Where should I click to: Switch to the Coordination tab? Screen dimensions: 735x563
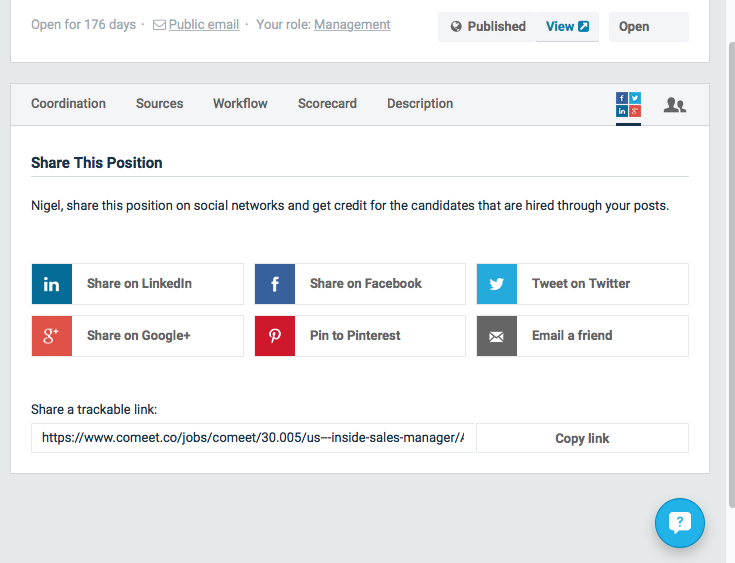(x=68, y=104)
